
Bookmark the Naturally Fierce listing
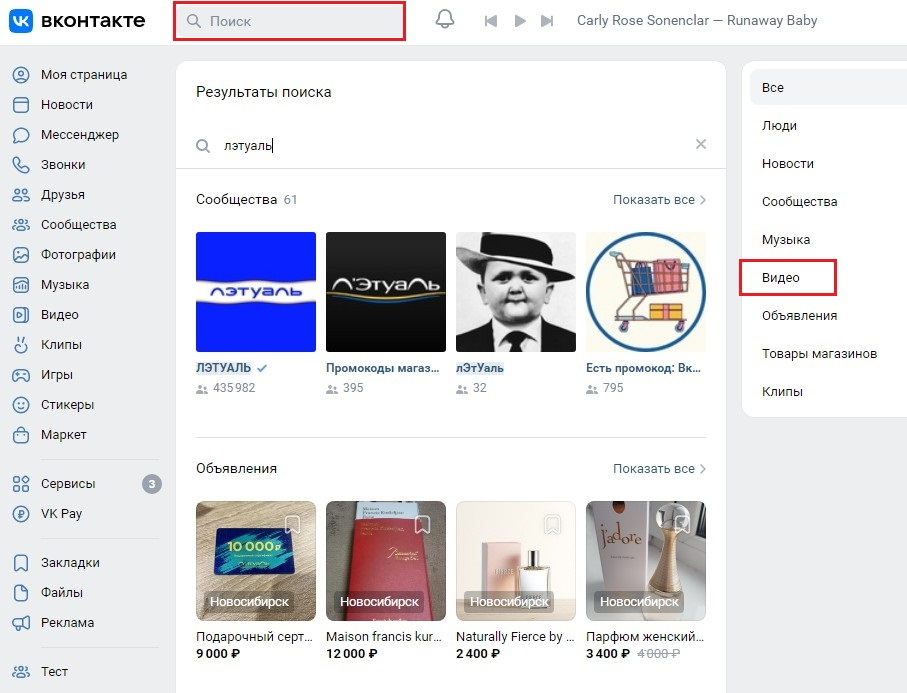coord(552,524)
